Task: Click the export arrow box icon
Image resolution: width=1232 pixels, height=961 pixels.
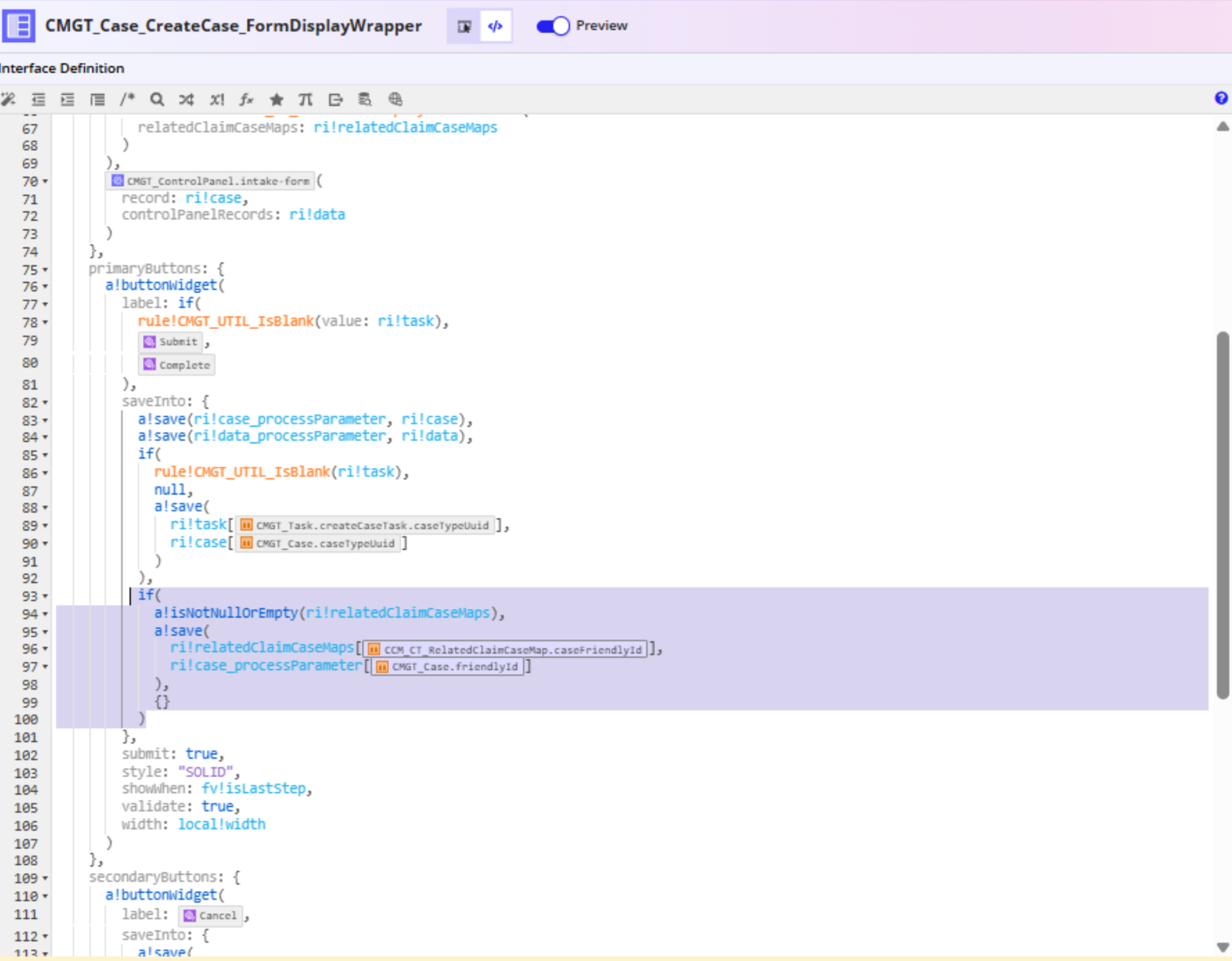Action: click(336, 99)
